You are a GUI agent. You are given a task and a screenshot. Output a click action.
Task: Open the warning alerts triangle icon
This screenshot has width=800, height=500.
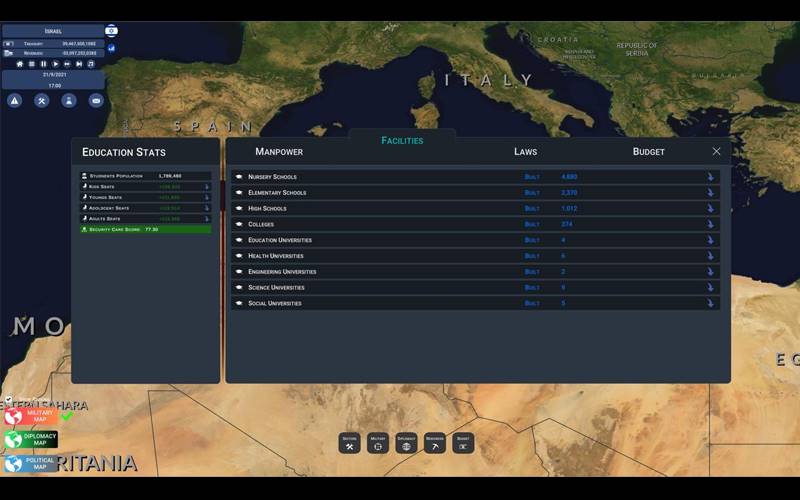15,100
